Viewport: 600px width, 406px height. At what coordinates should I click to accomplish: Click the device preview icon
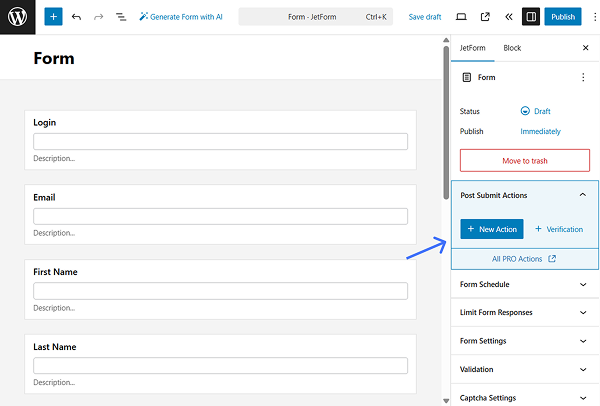461,17
